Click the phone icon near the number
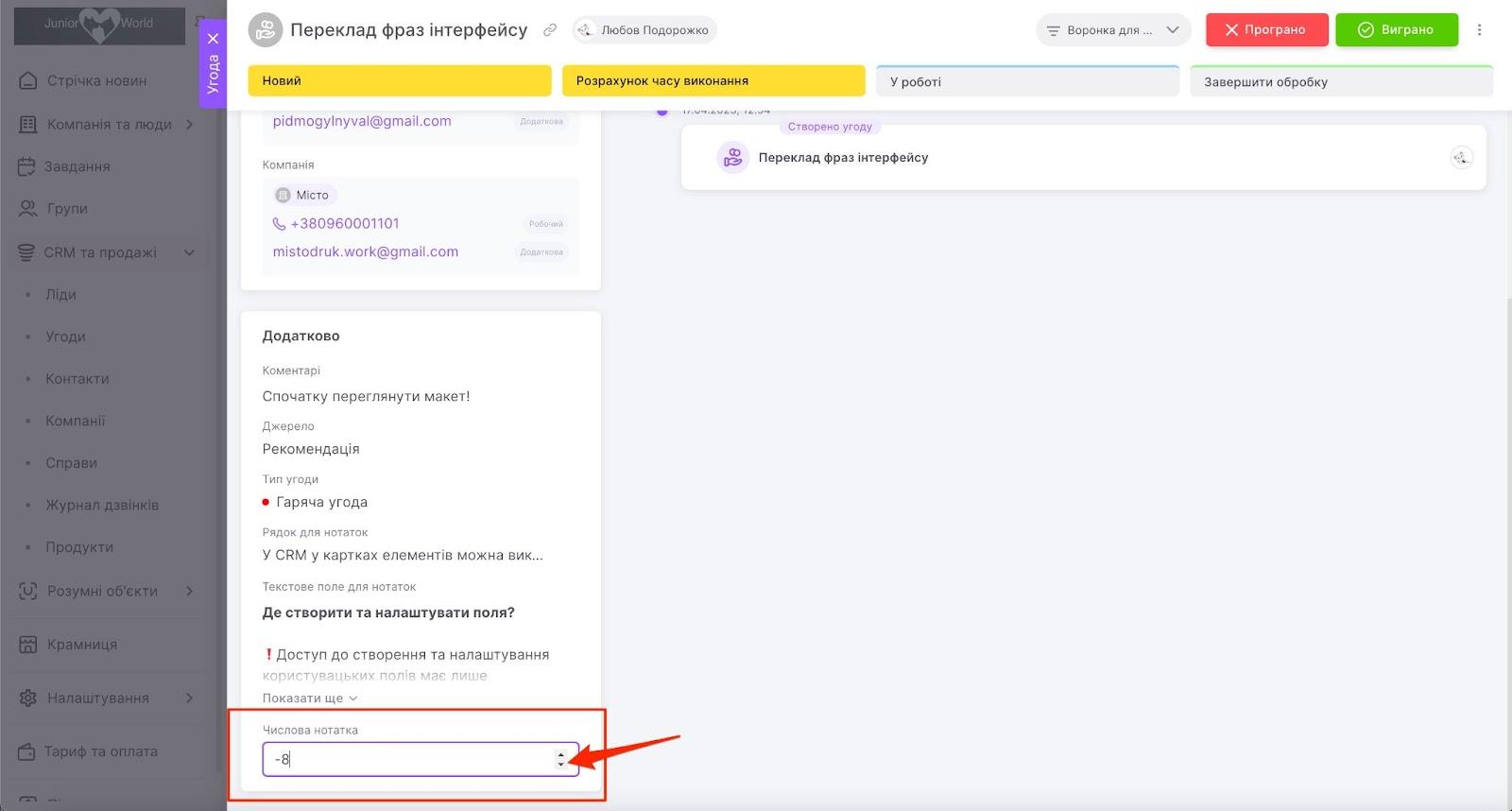1512x811 pixels. [x=279, y=224]
